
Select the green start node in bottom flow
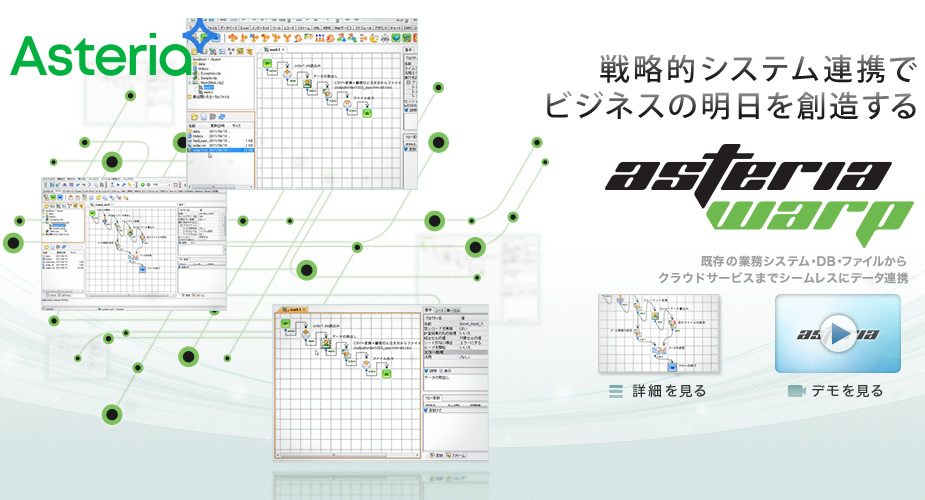pyautogui.click(x=285, y=323)
